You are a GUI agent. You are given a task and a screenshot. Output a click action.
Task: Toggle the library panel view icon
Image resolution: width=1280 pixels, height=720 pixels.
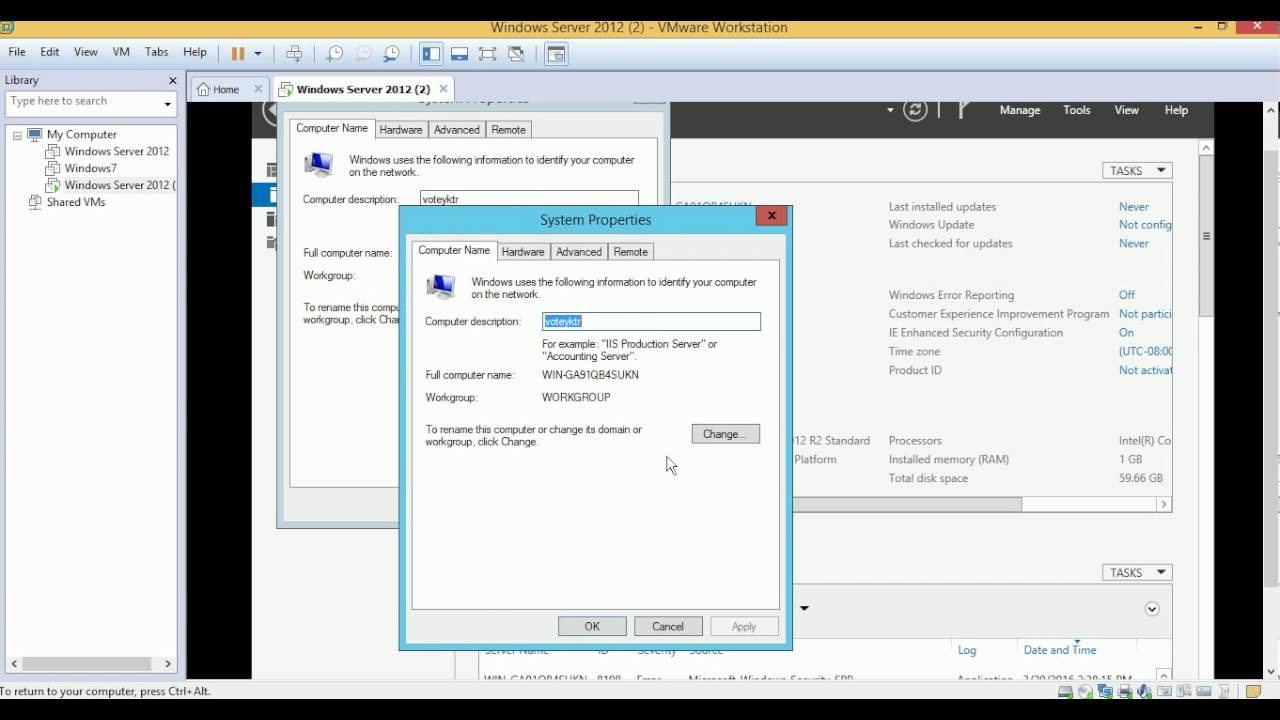pos(431,53)
